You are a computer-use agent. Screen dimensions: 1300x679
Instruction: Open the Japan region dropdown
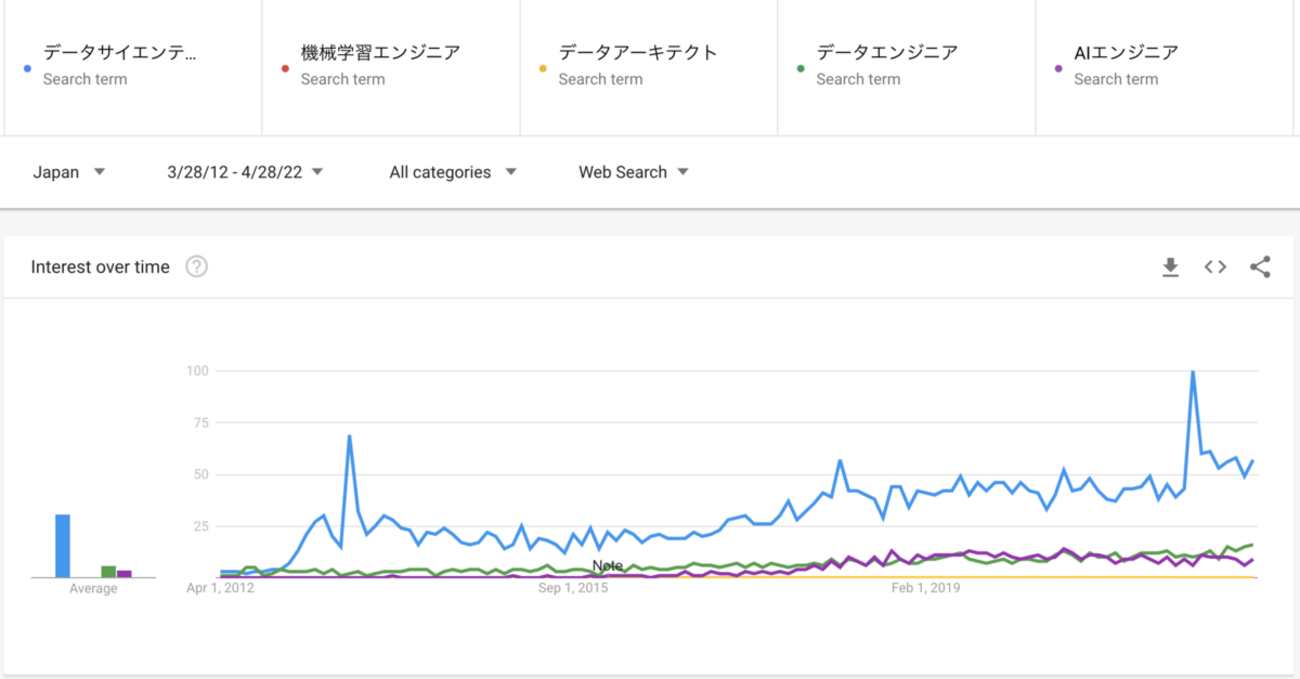[69, 172]
